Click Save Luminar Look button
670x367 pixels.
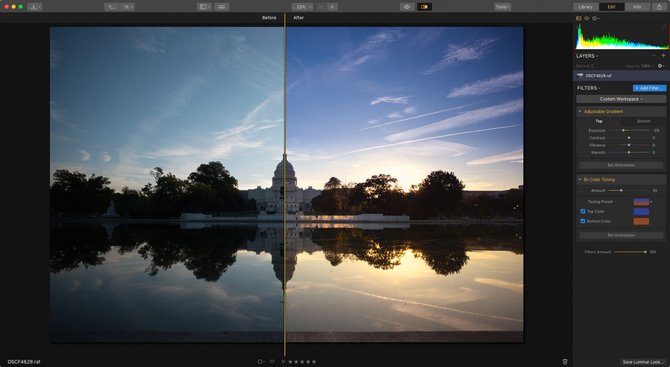pos(643,362)
